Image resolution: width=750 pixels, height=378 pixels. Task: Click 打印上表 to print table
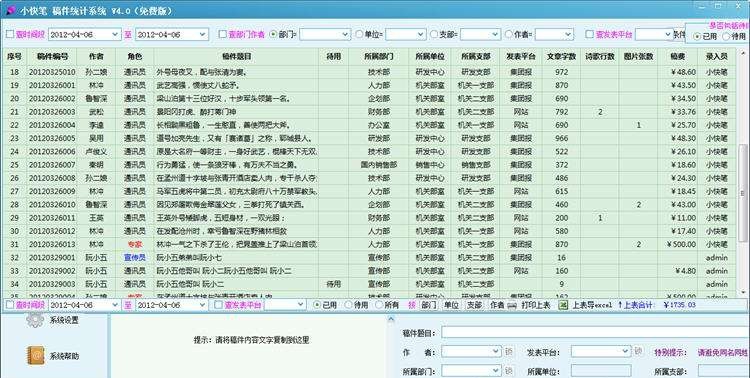click(535, 305)
